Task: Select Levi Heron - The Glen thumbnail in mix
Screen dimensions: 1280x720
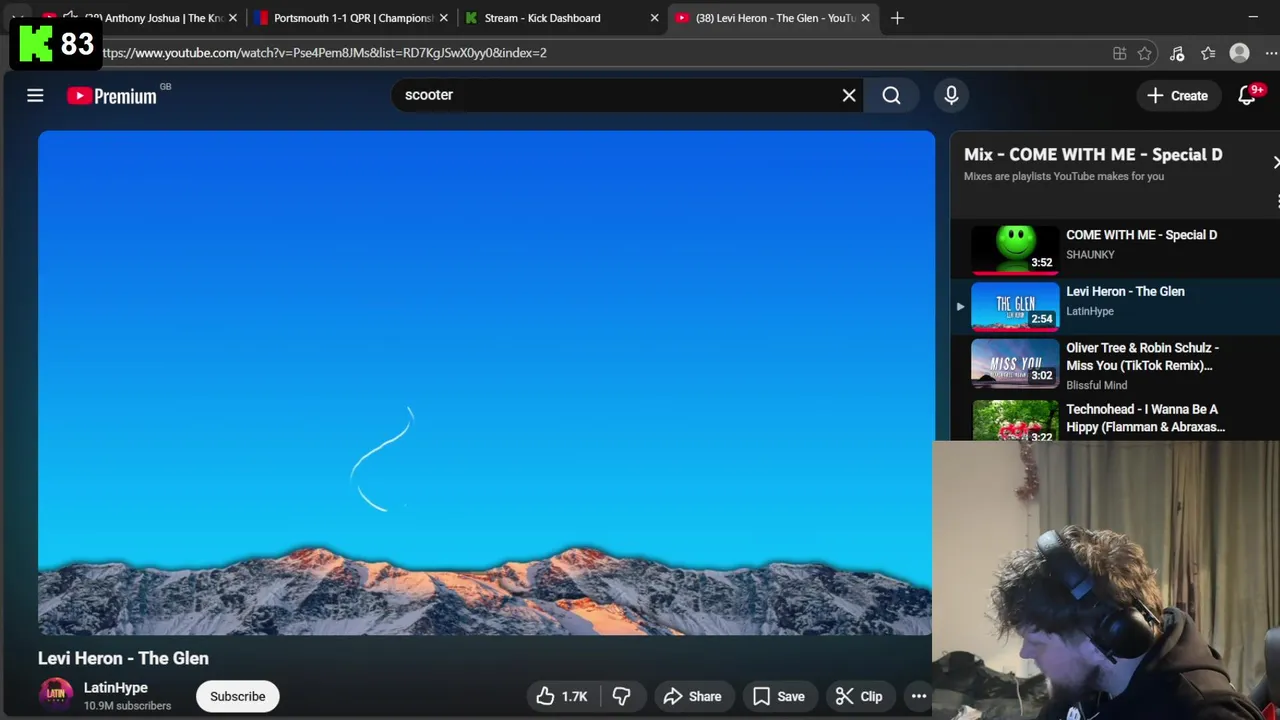Action: click(x=1015, y=306)
